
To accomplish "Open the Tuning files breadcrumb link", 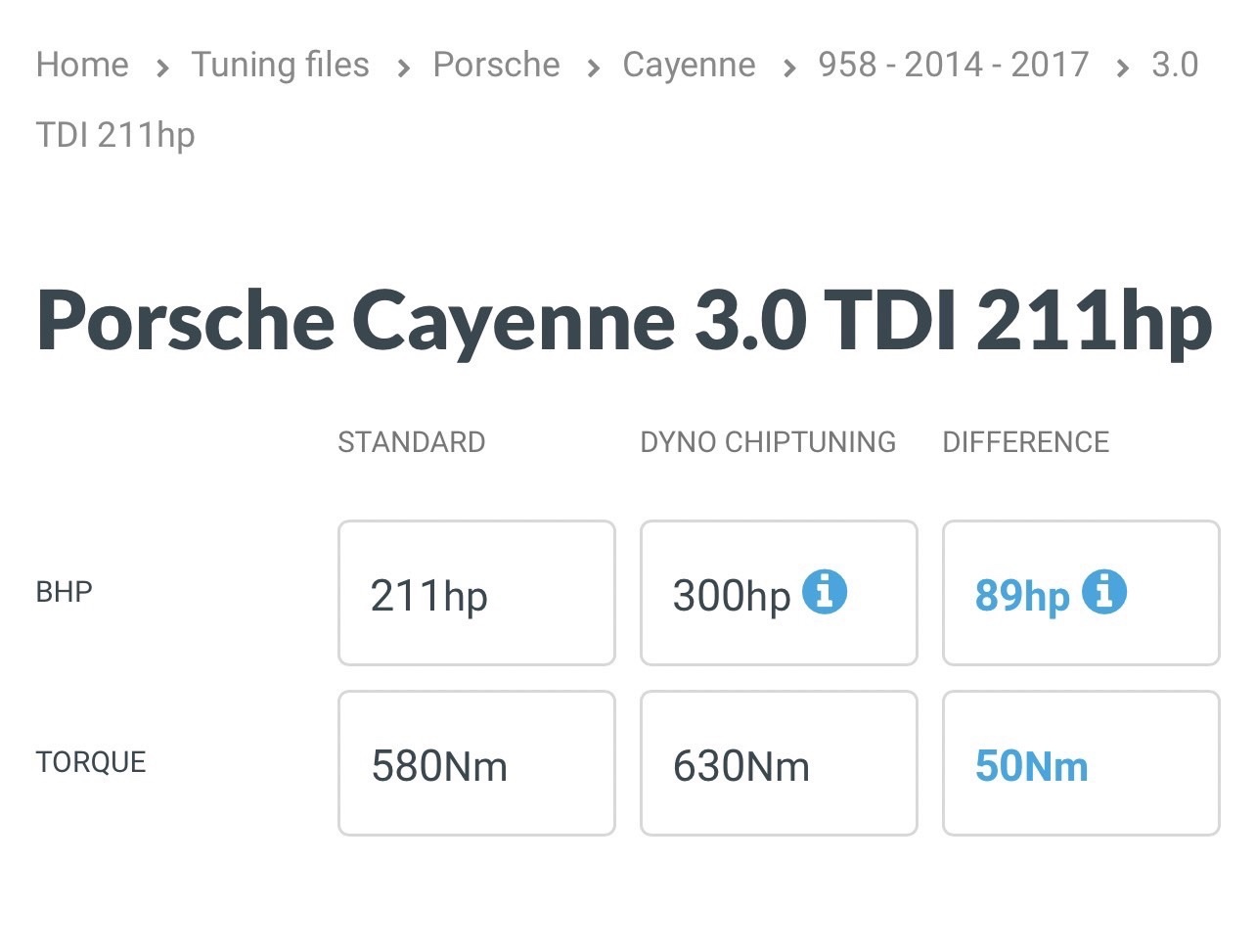I will coord(280,65).
